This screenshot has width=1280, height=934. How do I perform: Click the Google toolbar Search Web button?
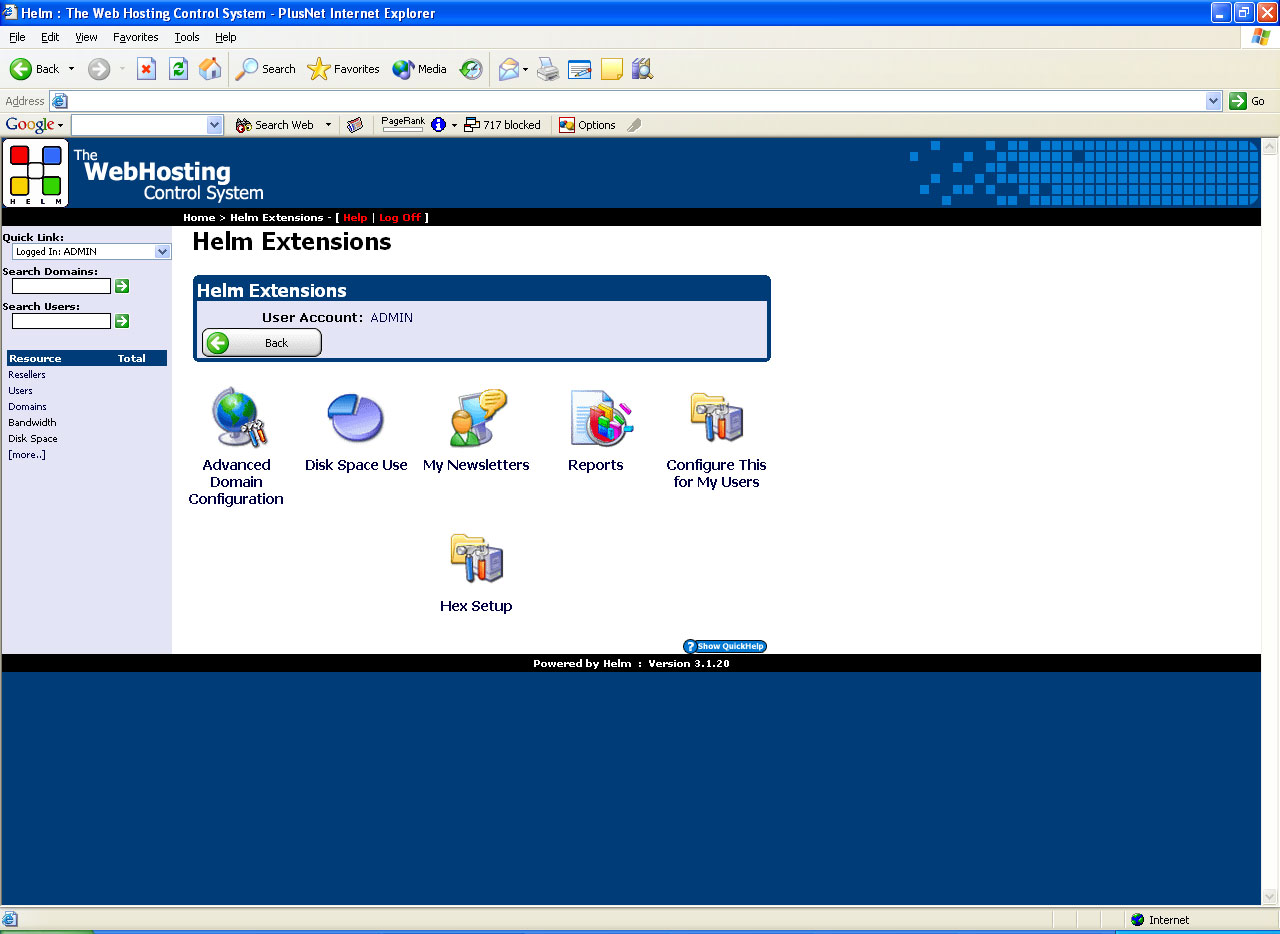275,125
